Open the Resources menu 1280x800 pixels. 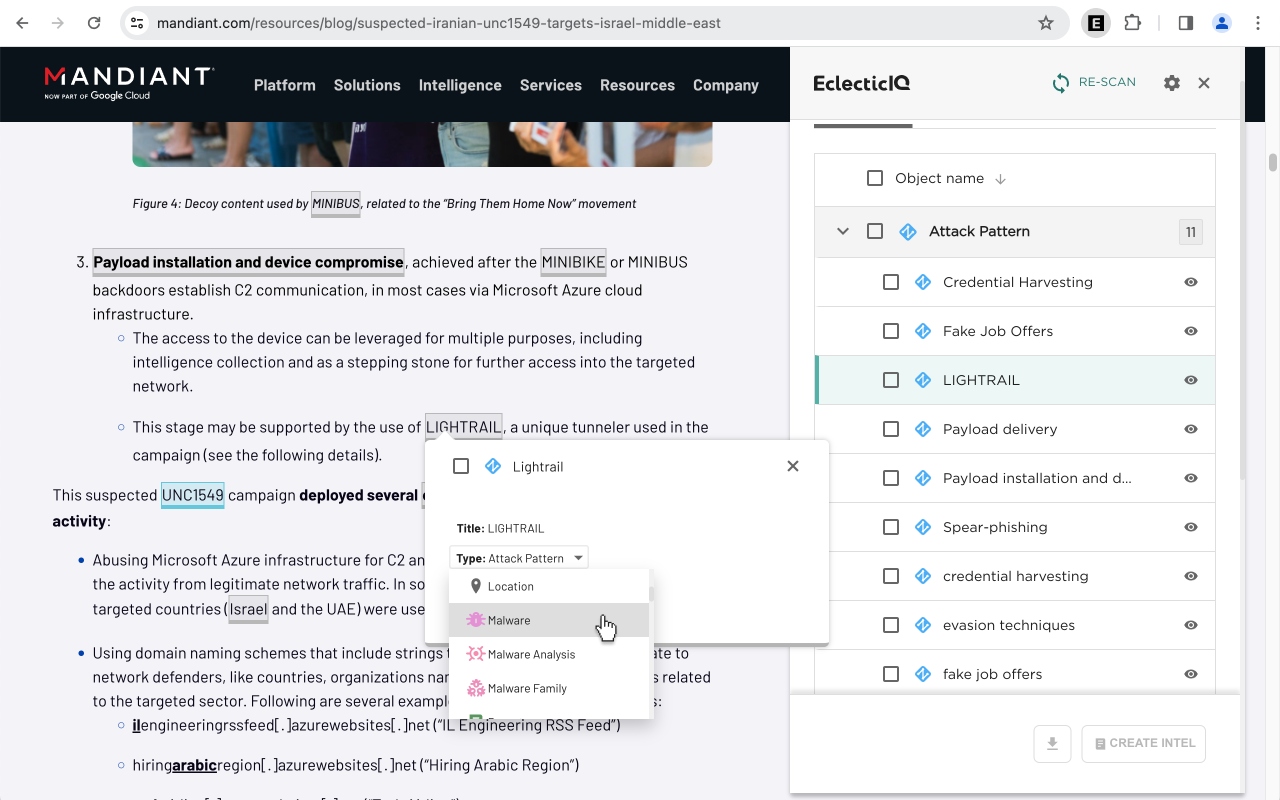[x=637, y=85]
